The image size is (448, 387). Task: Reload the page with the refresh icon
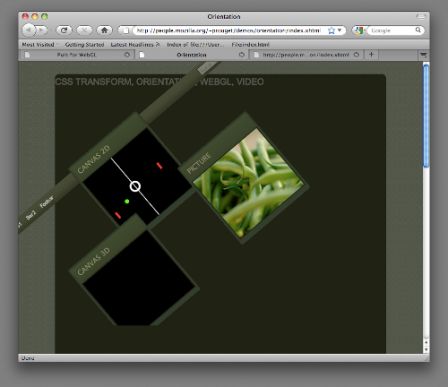pyautogui.click(x=64, y=30)
